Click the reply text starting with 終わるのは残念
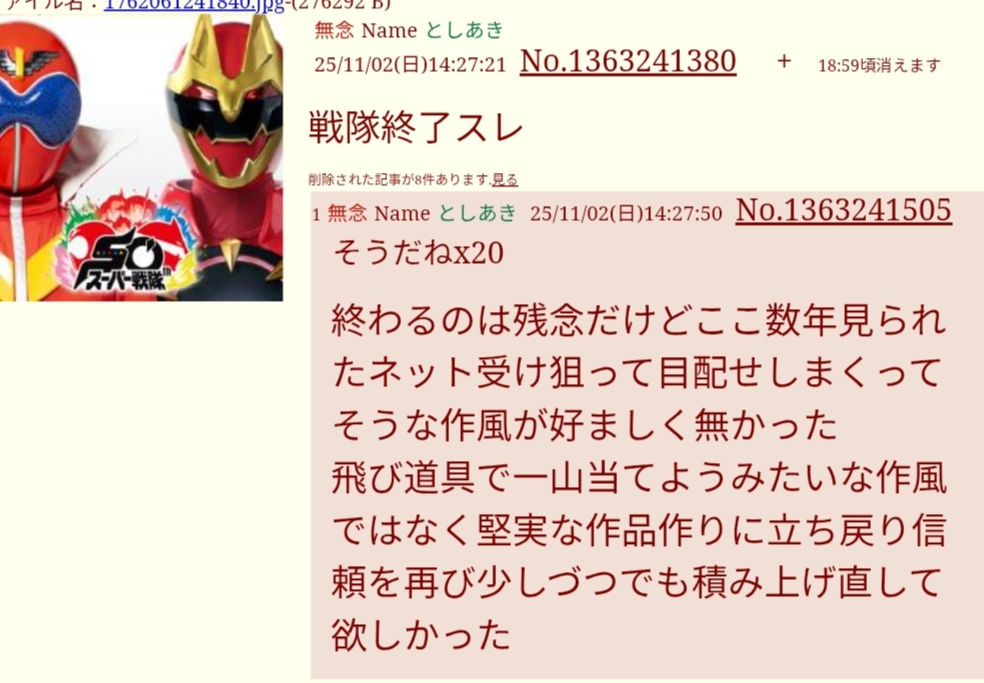The height and width of the screenshot is (683, 984). [x=638, y=478]
